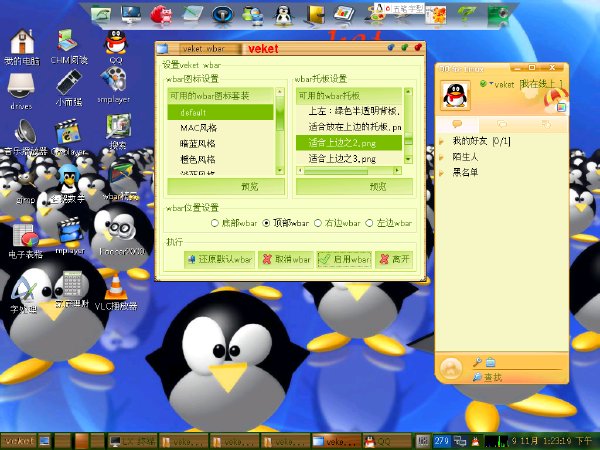The height and width of the screenshot is (450, 600).
Task: Click the green camera icon in wbar
Action: coord(498,15)
